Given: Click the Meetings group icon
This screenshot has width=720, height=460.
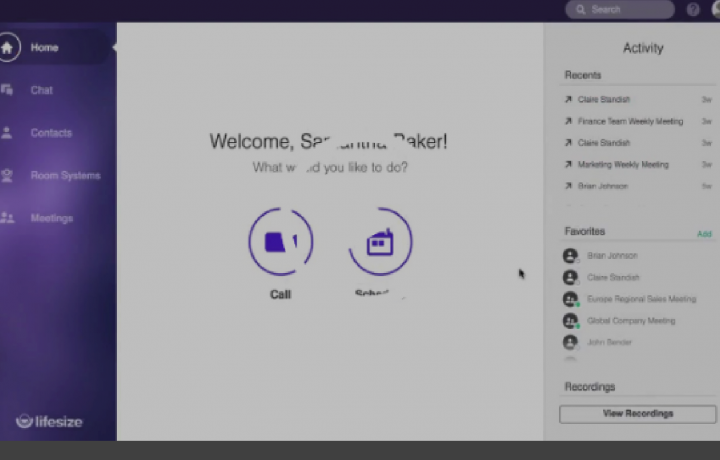Looking at the screenshot, I should click(7, 218).
